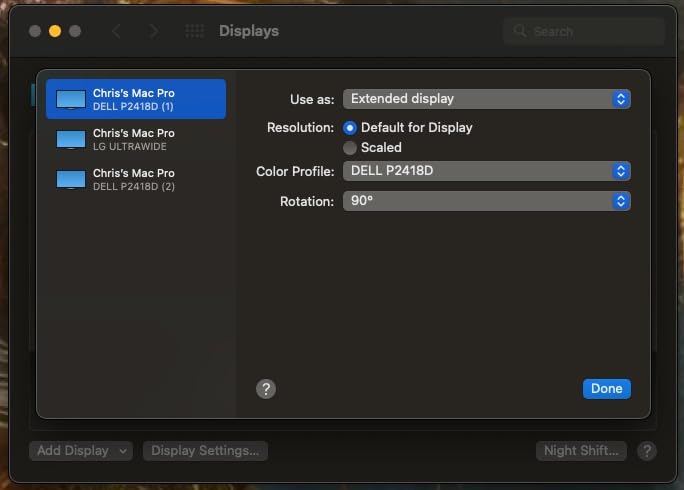
Task: Open the Use as dropdown
Action: point(486,99)
